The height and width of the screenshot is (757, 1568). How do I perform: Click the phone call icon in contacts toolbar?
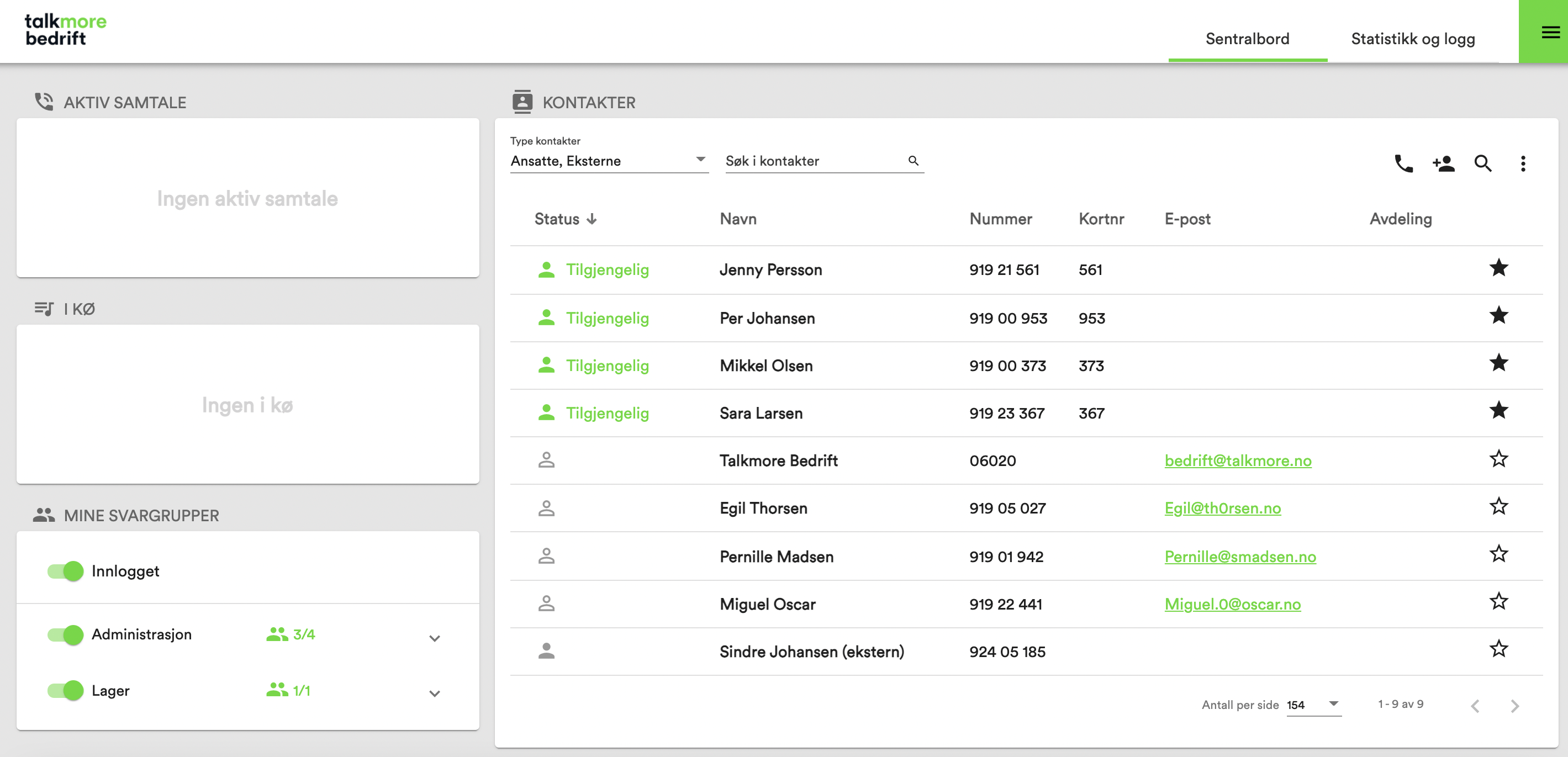[x=1403, y=163]
